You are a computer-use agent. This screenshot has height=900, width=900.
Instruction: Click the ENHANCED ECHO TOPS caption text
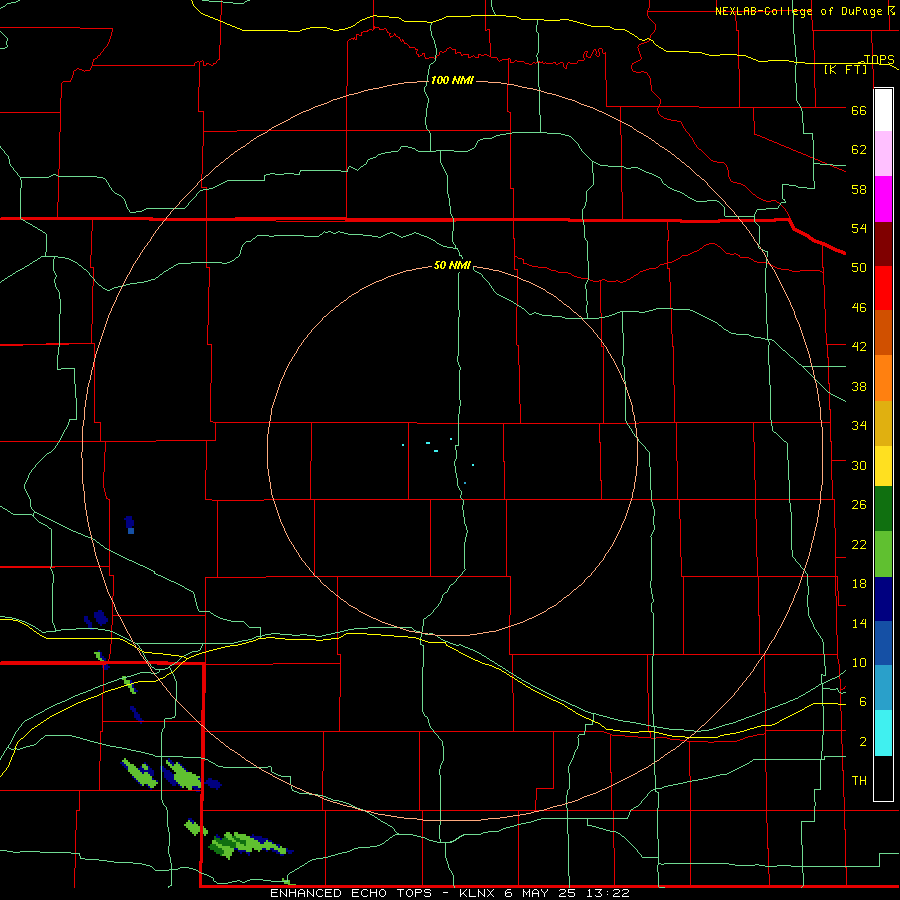pyautogui.click(x=351, y=893)
